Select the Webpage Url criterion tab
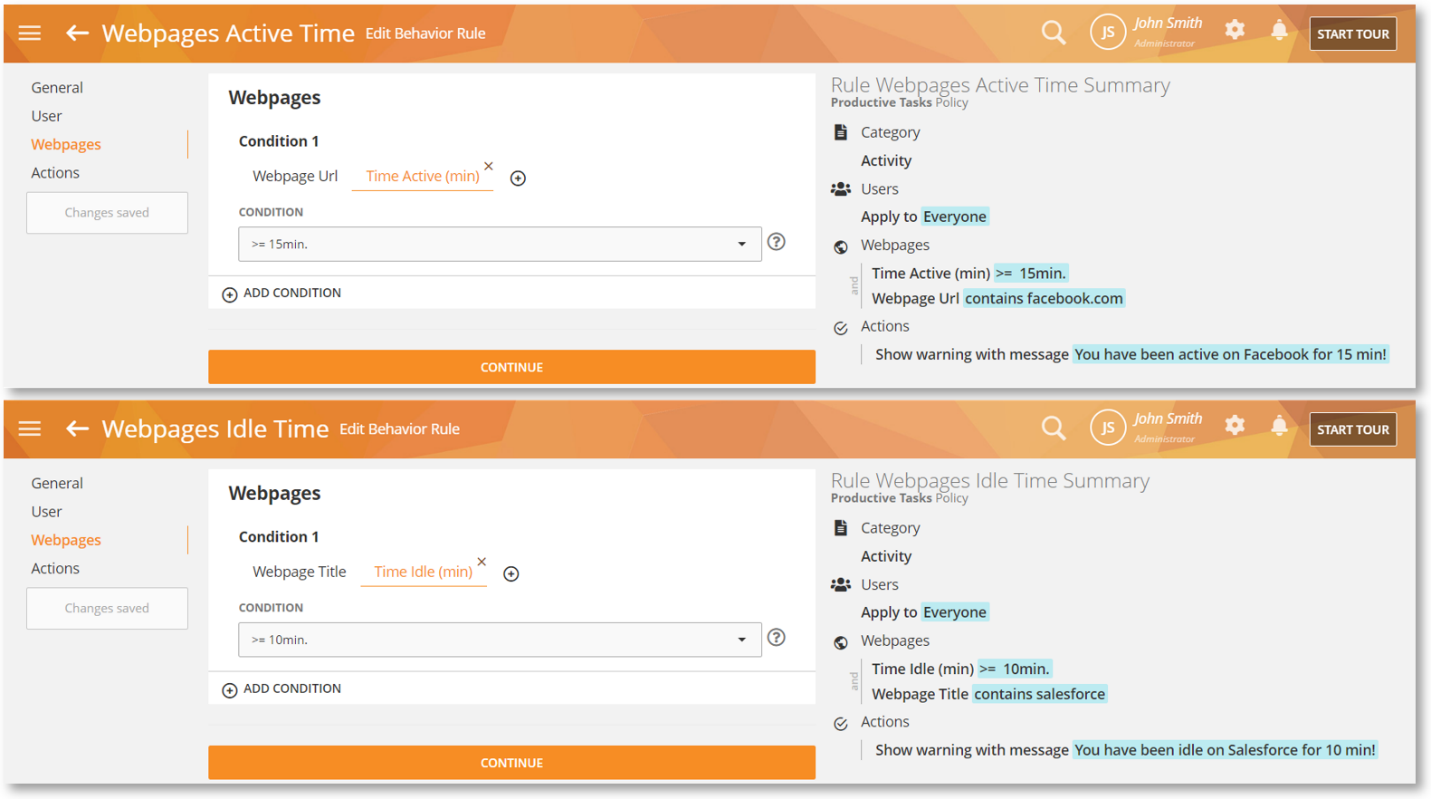The height and width of the screenshot is (799, 1431). (295, 176)
